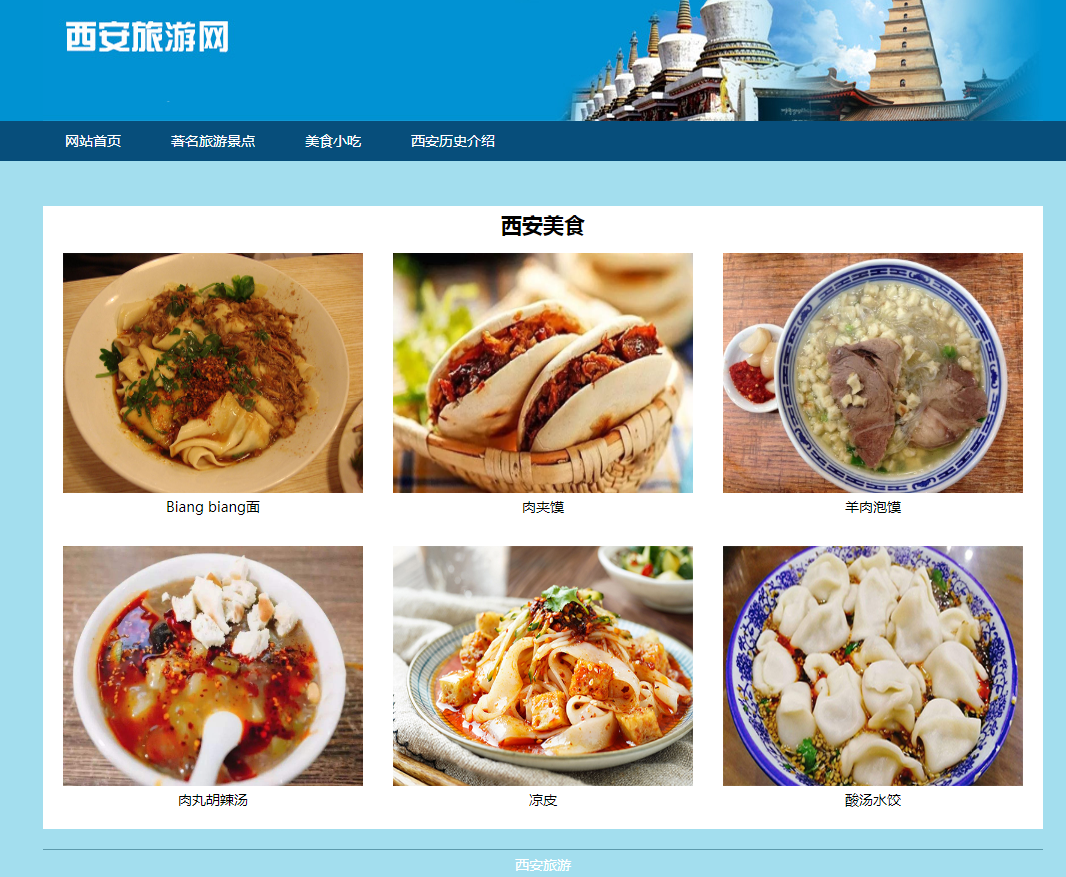Click the 羊肉泡馍 caption text
This screenshot has width=1066, height=877.
(873, 507)
